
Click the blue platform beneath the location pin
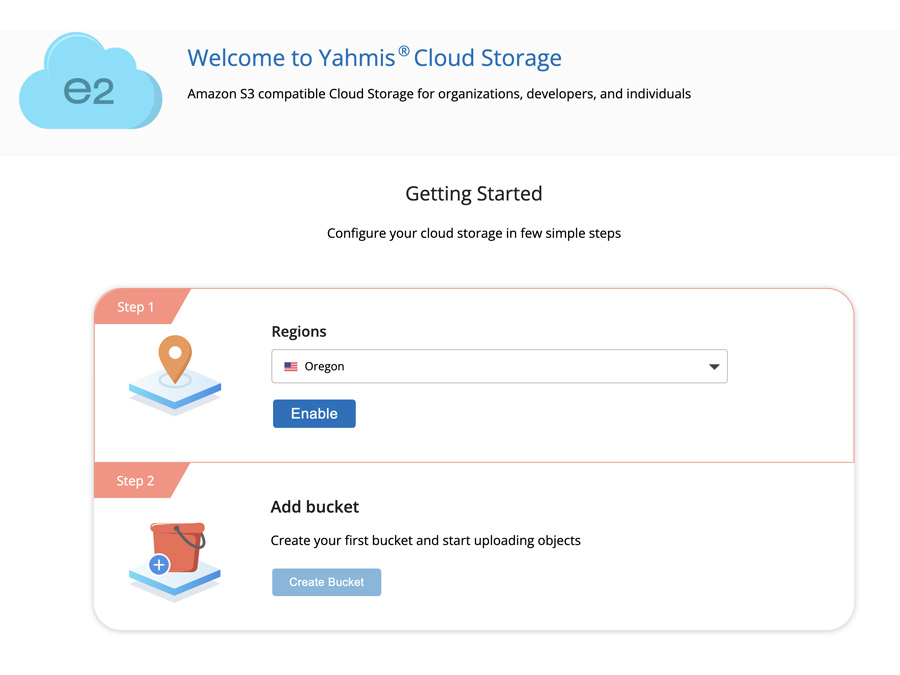[x=175, y=395]
